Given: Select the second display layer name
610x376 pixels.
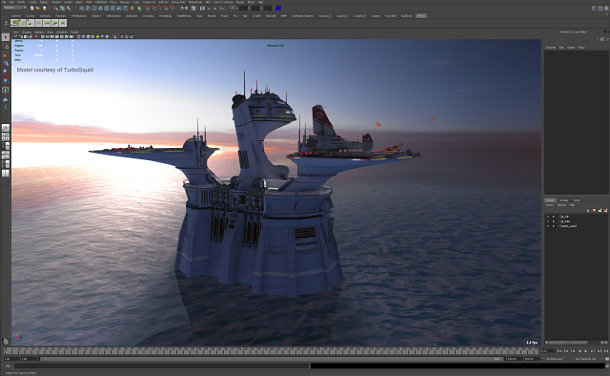Looking at the screenshot, I should pos(565,221).
